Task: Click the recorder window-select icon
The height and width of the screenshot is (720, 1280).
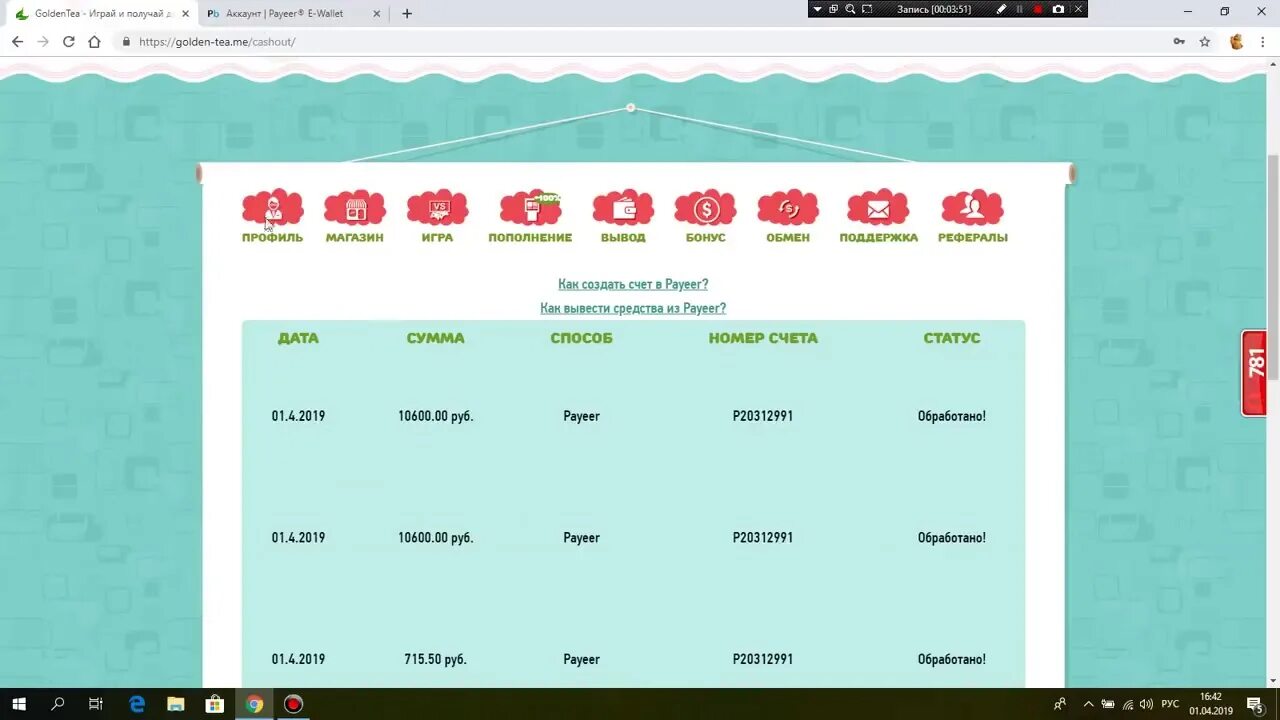Action: (833, 9)
